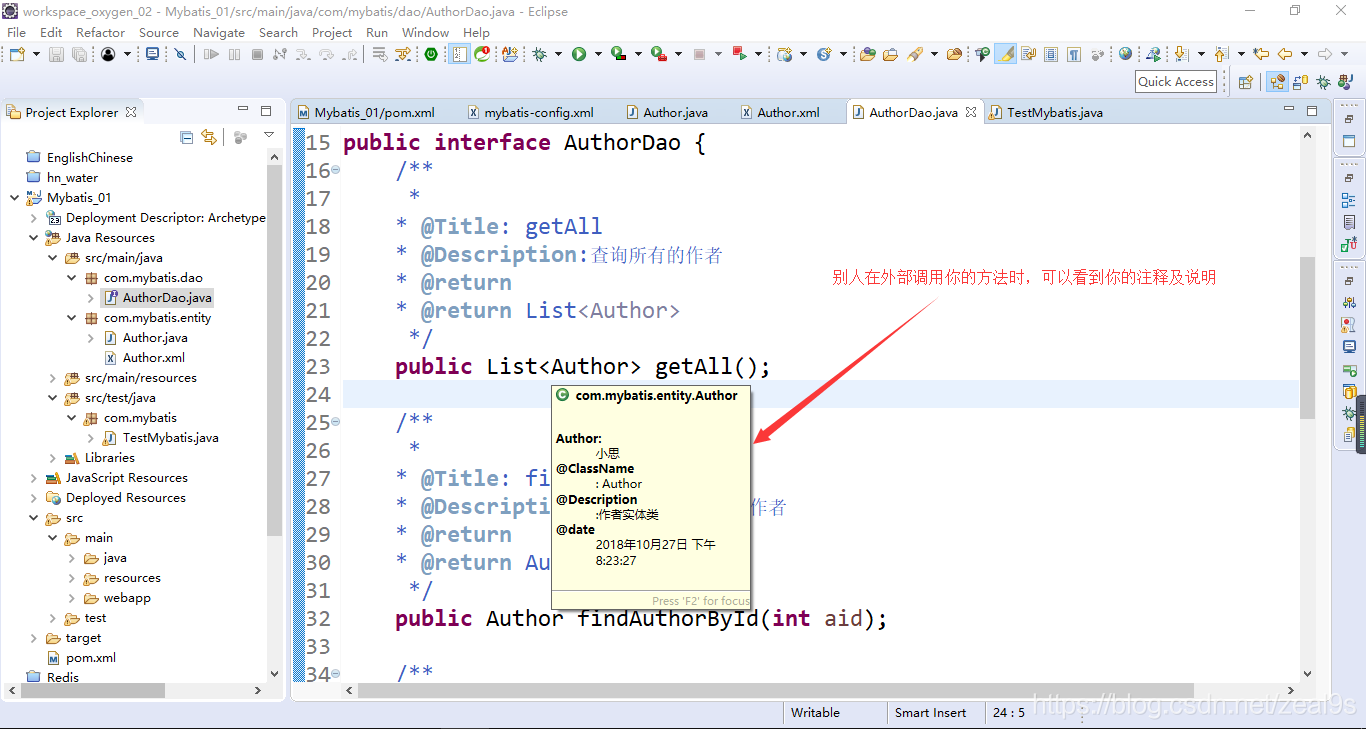
Task: Click the green Run toolbar icon
Action: tap(579, 54)
